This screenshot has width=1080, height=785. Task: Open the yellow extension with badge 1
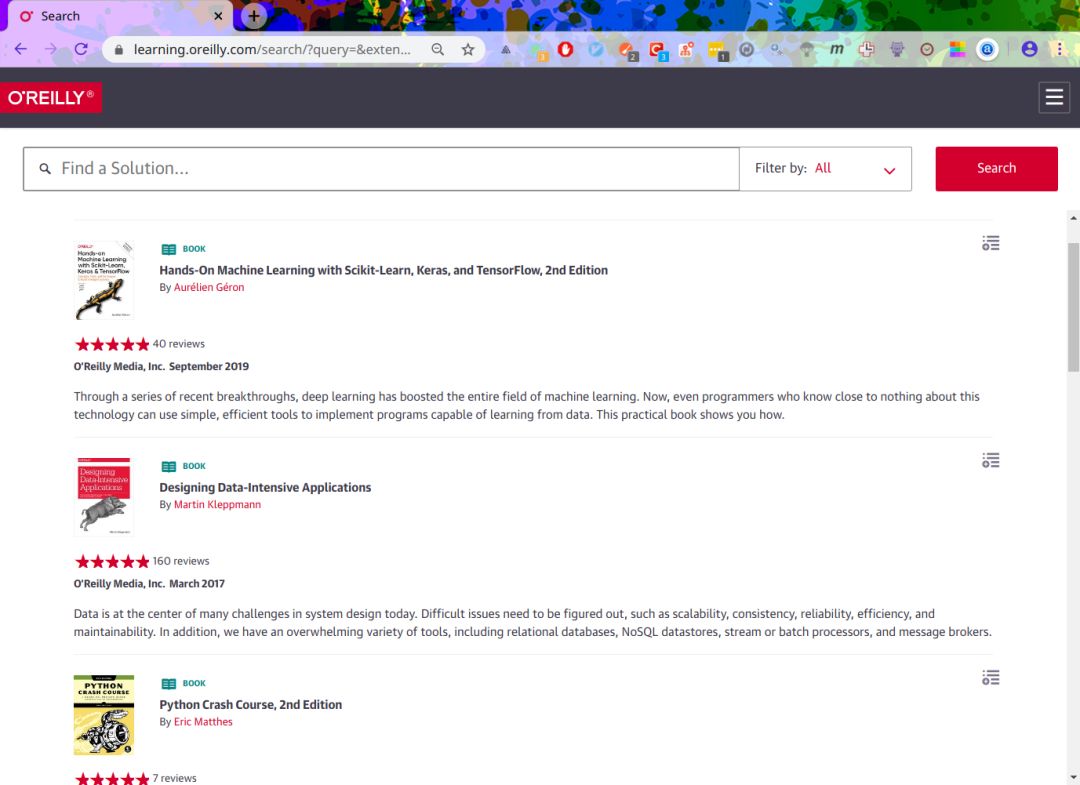pos(717,51)
